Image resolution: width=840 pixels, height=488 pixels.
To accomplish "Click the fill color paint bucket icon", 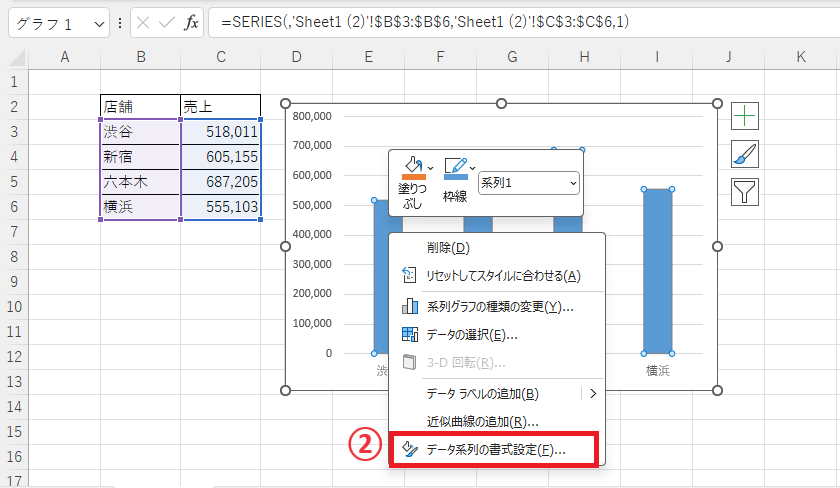I will pos(413,168).
